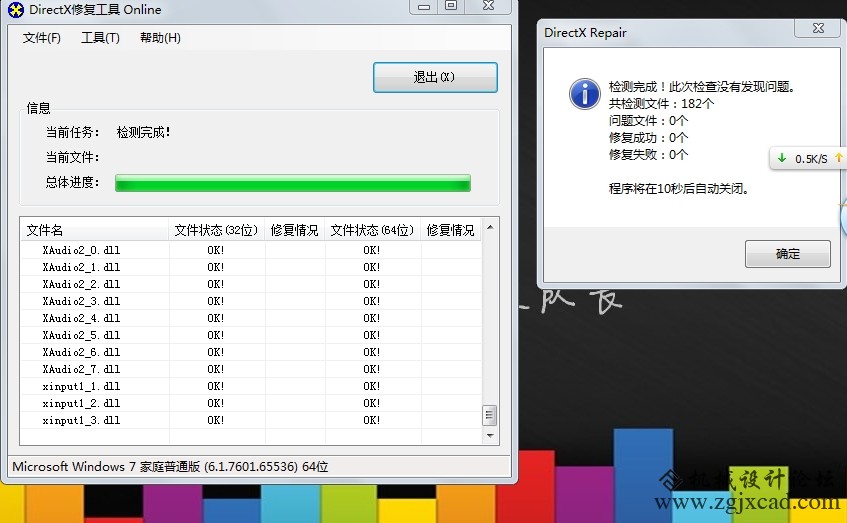
Task: Restore the DirectX修复工具 main window size
Action: tap(451, 5)
